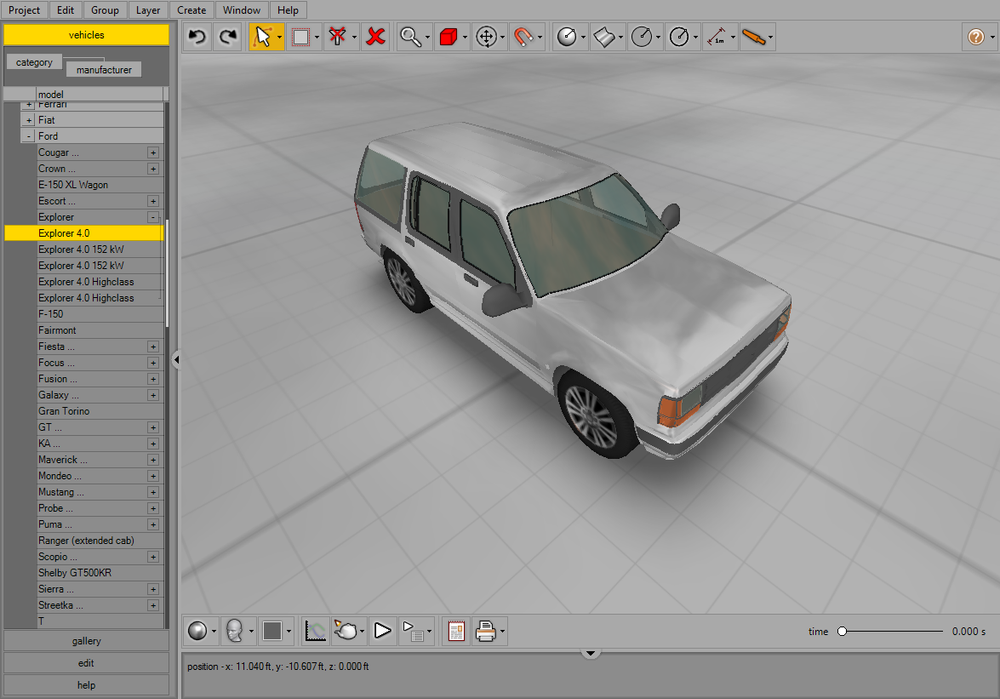The width and height of the screenshot is (1000, 699).
Task: Open the Help question mark icon
Action: pyautogui.click(x=977, y=36)
